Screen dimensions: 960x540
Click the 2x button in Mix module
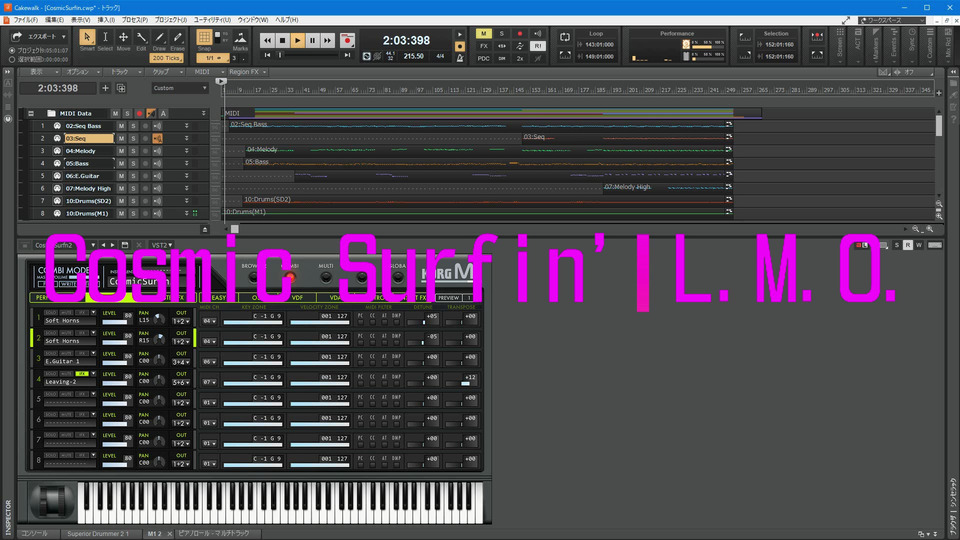tap(519, 58)
